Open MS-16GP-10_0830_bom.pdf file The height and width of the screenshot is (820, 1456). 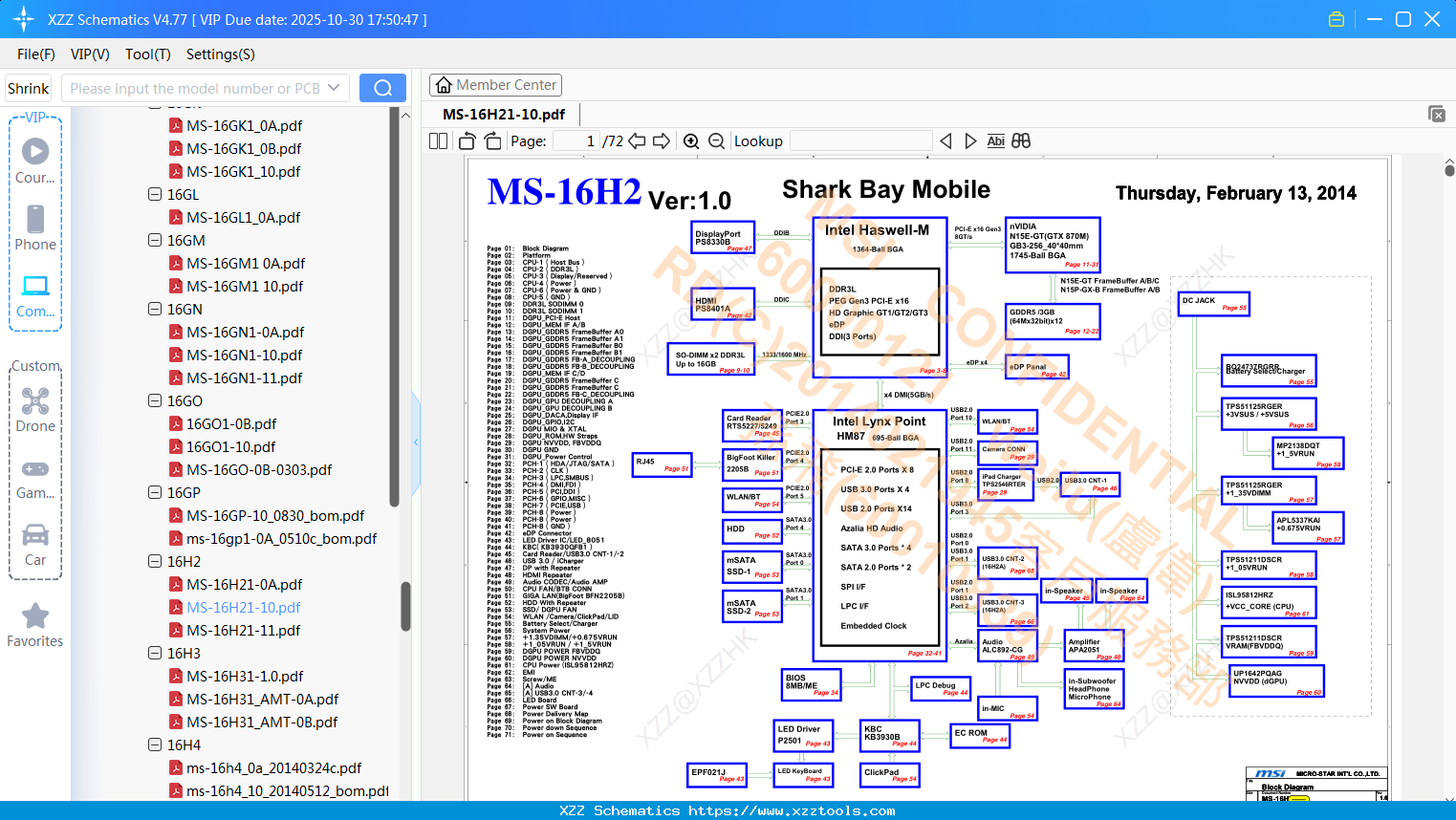coord(275,515)
